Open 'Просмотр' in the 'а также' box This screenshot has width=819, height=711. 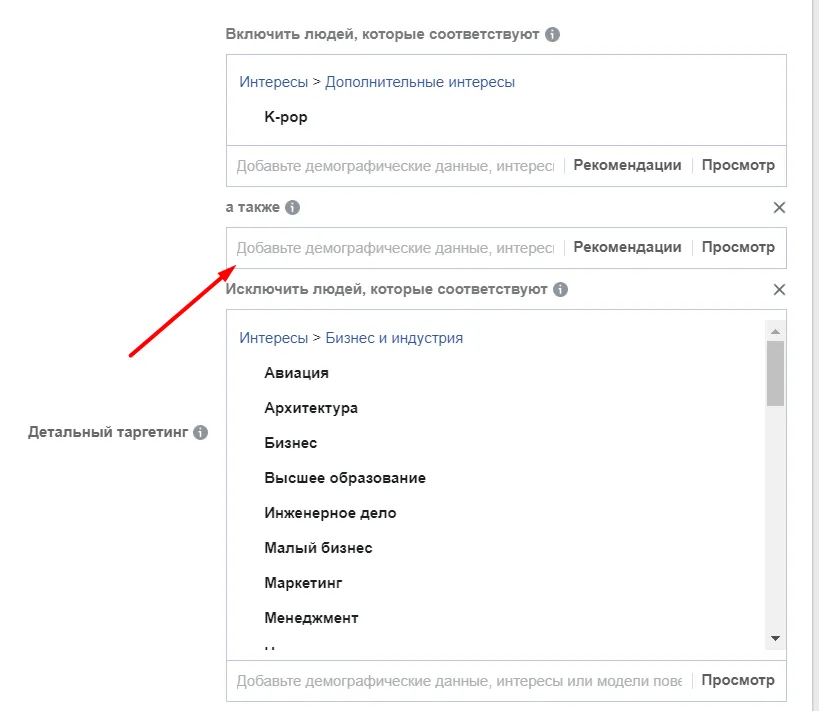(738, 247)
